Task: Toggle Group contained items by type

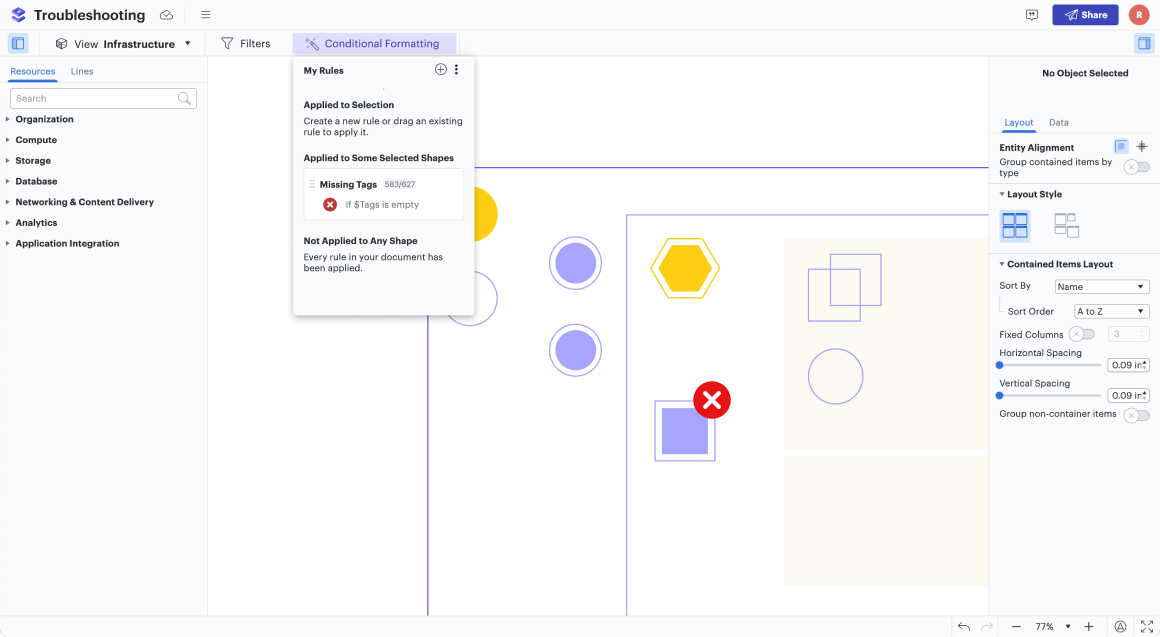Action: coord(1136,167)
